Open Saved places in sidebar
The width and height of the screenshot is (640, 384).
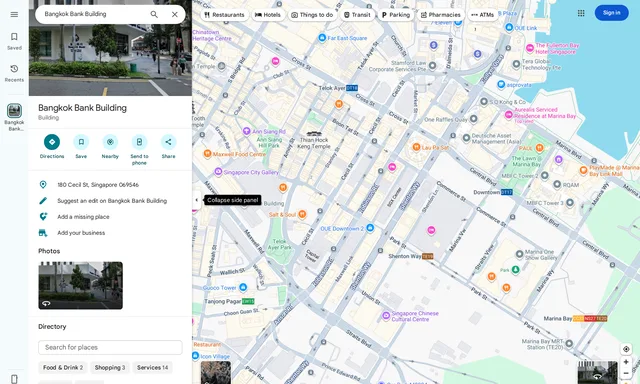coord(14,41)
